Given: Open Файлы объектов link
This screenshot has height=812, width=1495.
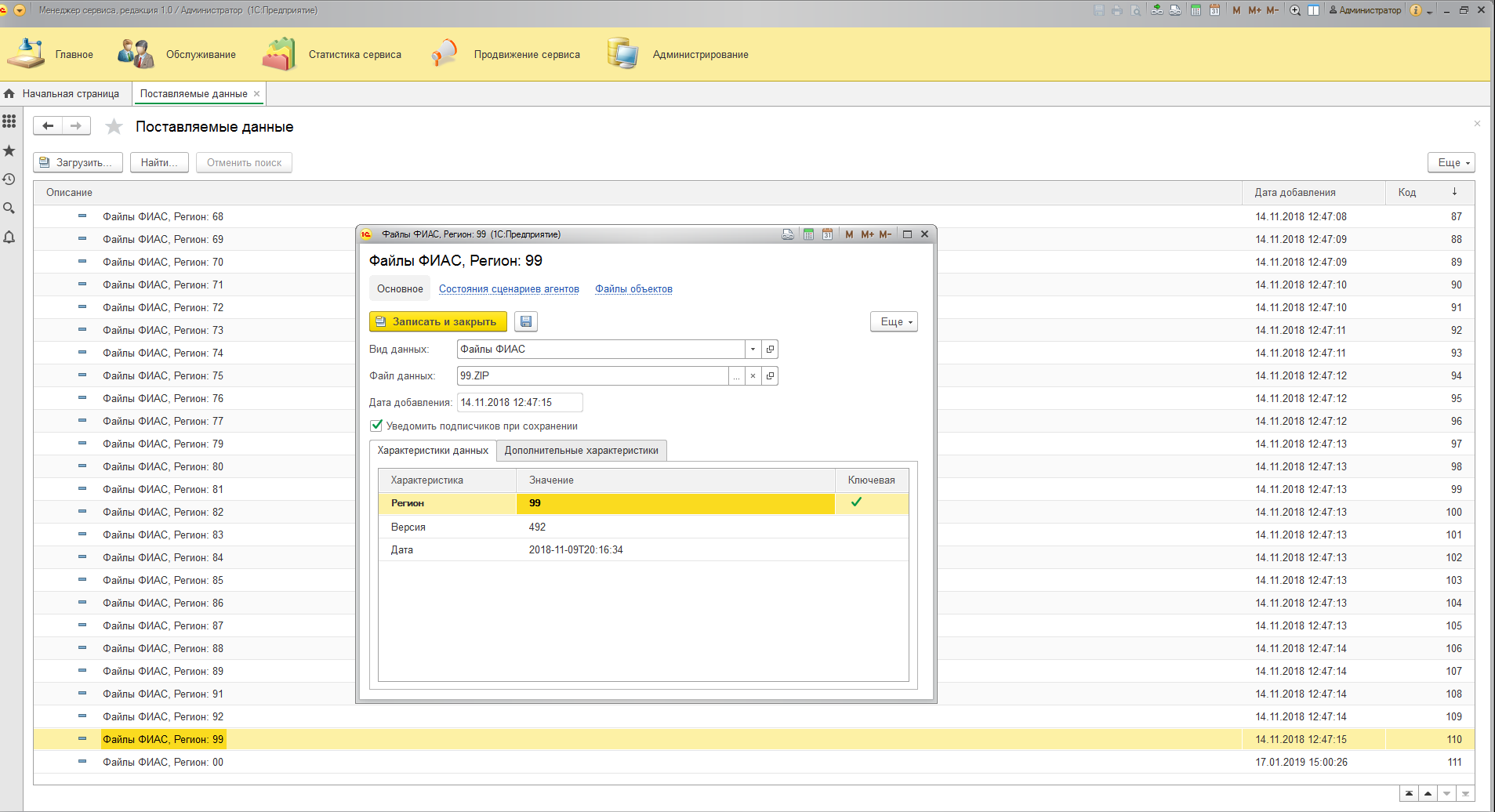Looking at the screenshot, I should tap(633, 289).
